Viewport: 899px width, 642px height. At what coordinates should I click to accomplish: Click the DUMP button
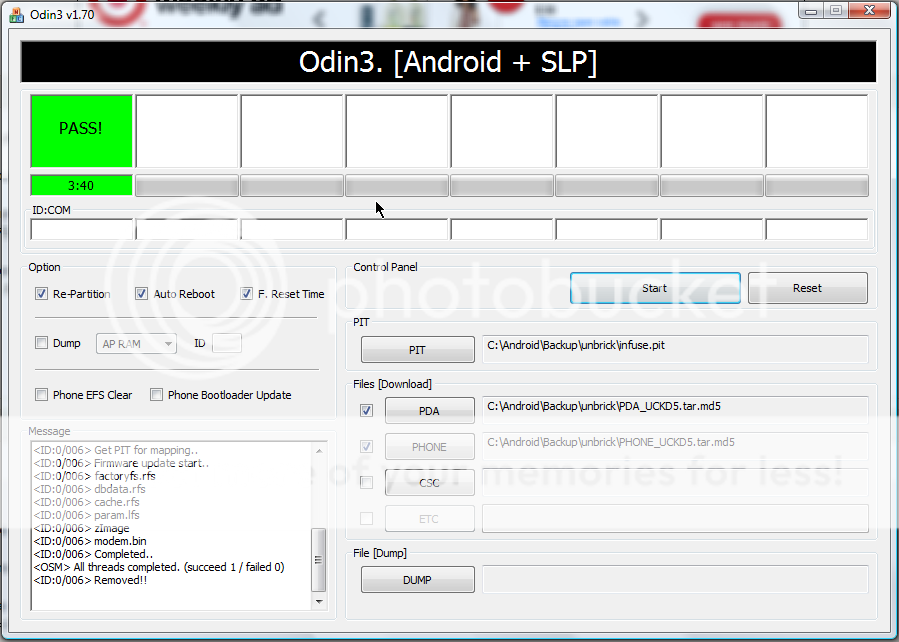click(x=417, y=580)
